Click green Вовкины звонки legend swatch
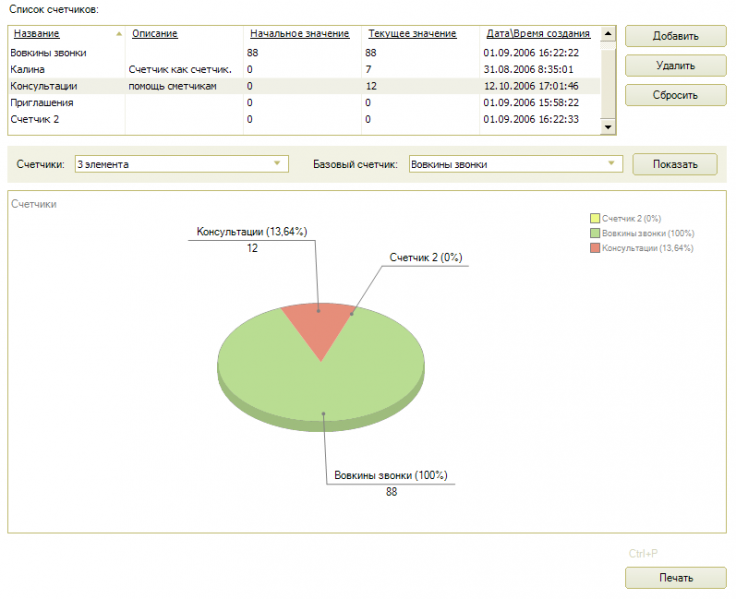This screenshot has height=599, width=736. click(595, 233)
